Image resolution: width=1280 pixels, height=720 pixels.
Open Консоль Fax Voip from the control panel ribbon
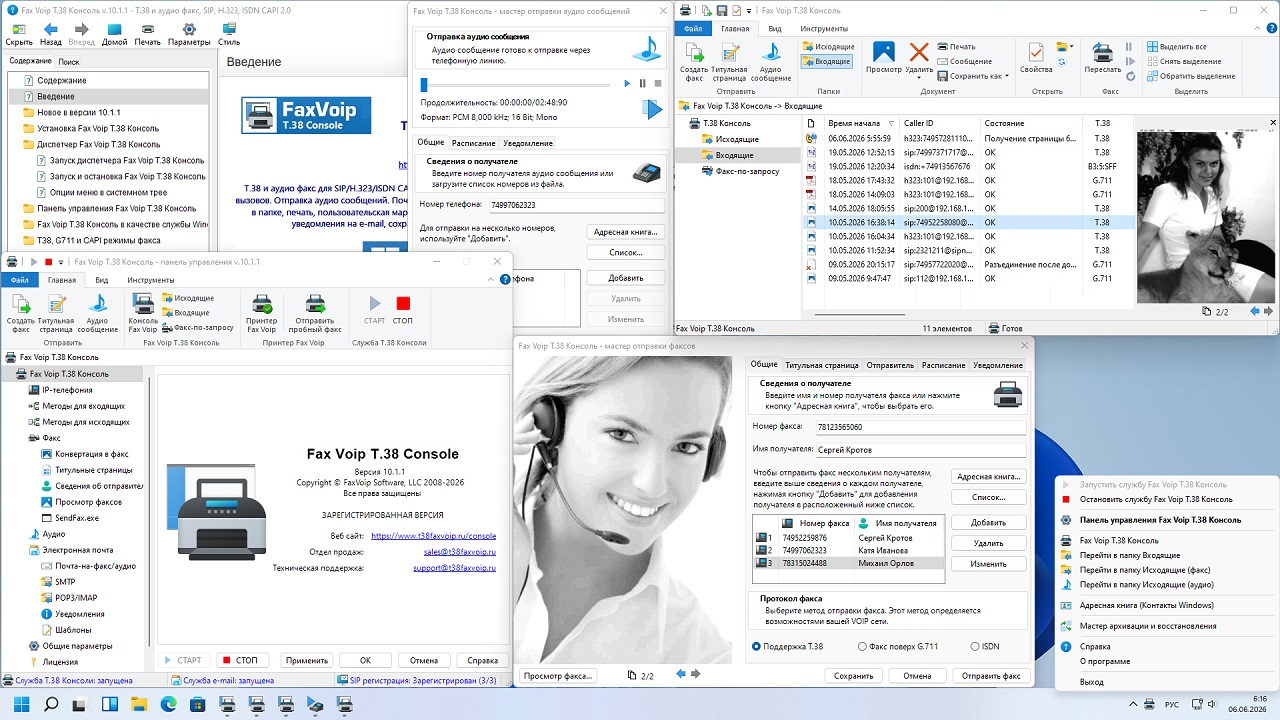(143, 313)
